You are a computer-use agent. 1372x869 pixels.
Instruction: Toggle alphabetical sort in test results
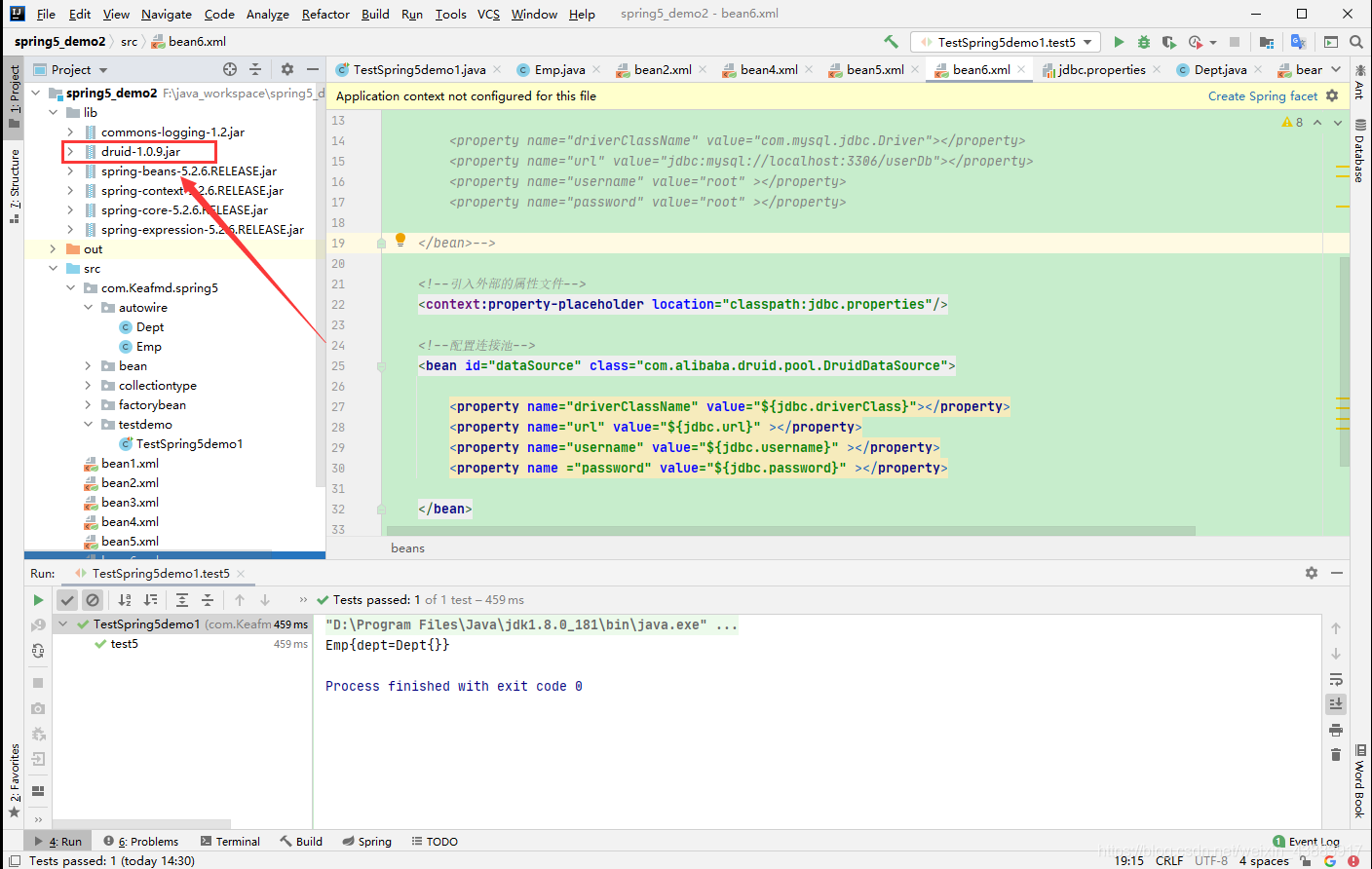click(125, 600)
